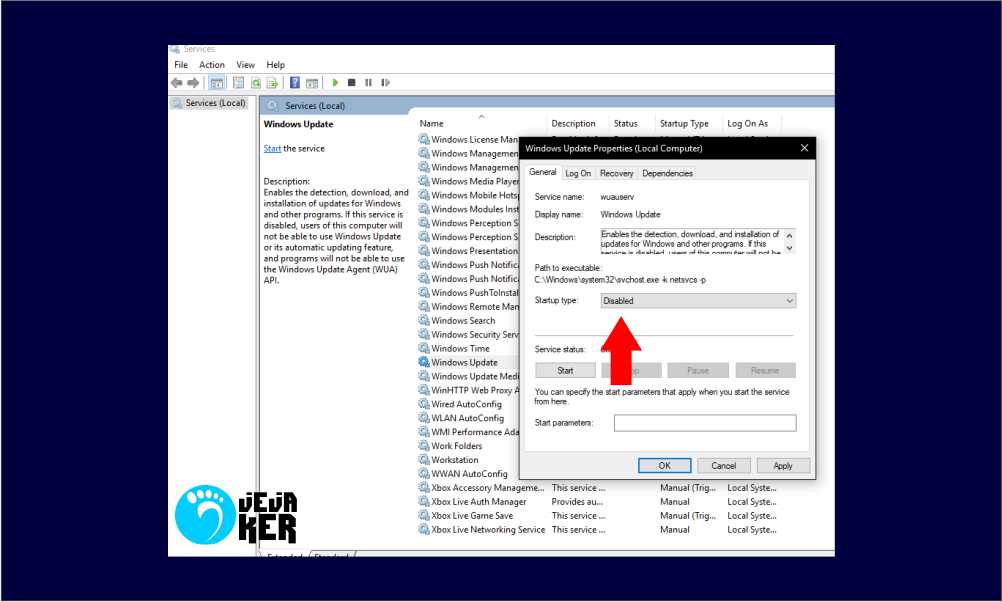The image size is (1002, 602).
Task: Select the WMI Performance Ada row
Action: point(475,432)
